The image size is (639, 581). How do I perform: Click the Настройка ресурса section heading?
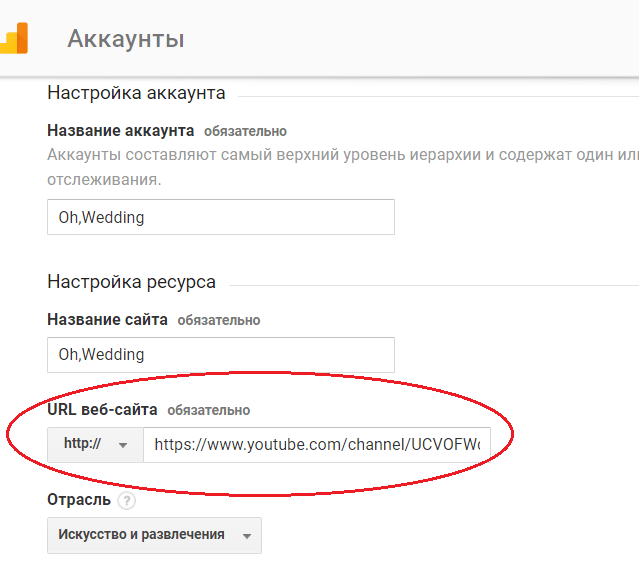click(131, 282)
